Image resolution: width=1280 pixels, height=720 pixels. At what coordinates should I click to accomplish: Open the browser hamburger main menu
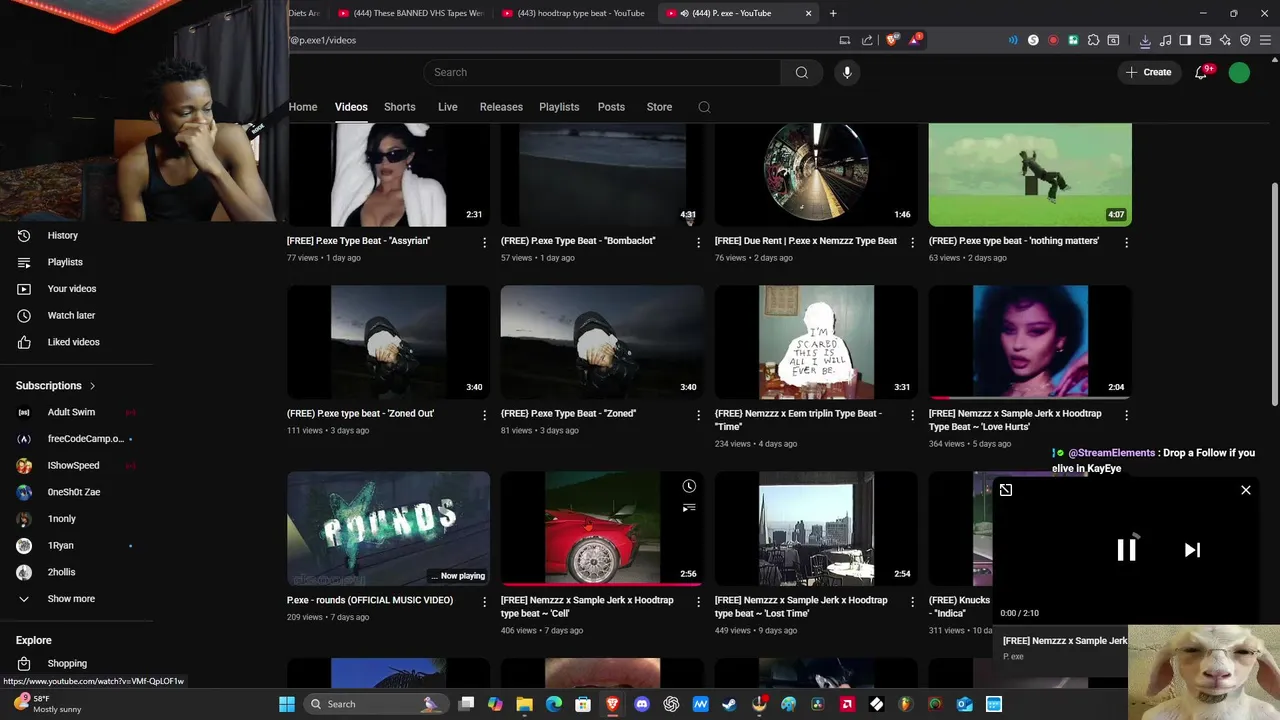point(1265,40)
